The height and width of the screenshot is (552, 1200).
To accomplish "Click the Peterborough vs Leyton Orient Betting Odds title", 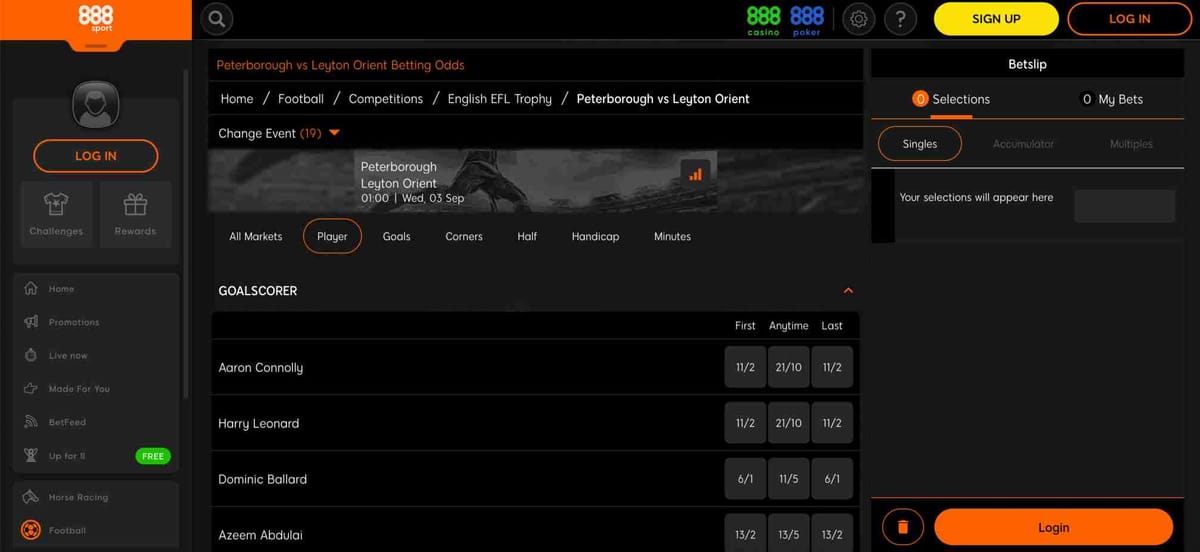I will tap(341, 65).
